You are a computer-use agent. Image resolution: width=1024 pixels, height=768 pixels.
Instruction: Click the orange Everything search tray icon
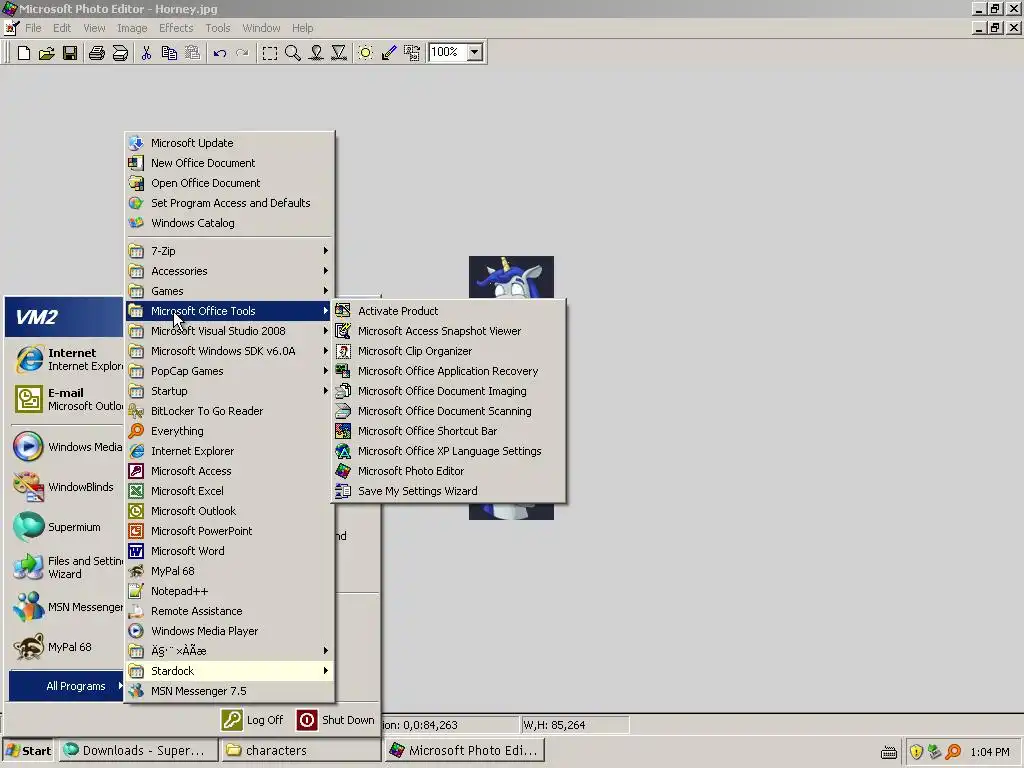(953, 752)
